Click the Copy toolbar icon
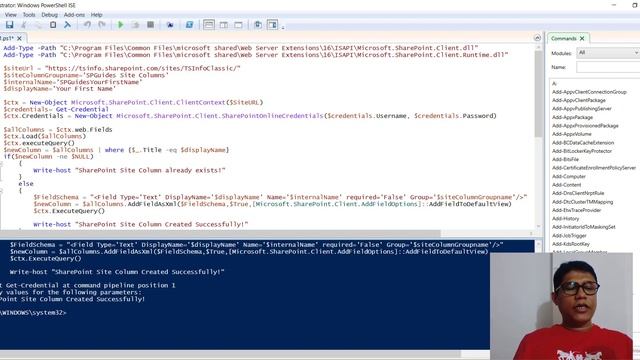 [x=38, y=25]
